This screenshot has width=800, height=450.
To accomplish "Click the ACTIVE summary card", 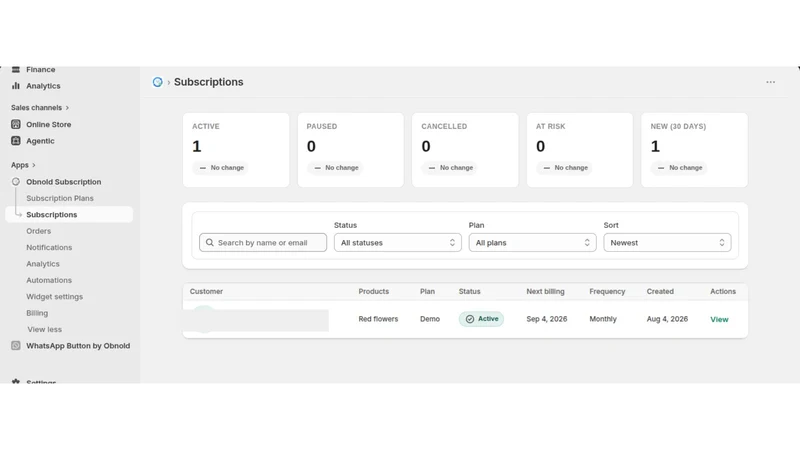I will pos(236,150).
